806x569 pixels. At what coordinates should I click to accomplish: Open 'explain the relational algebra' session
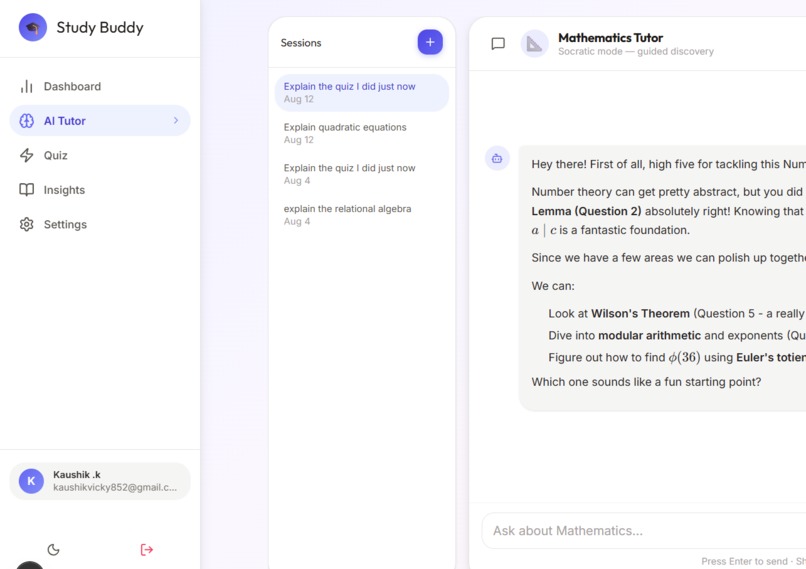(362, 215)
